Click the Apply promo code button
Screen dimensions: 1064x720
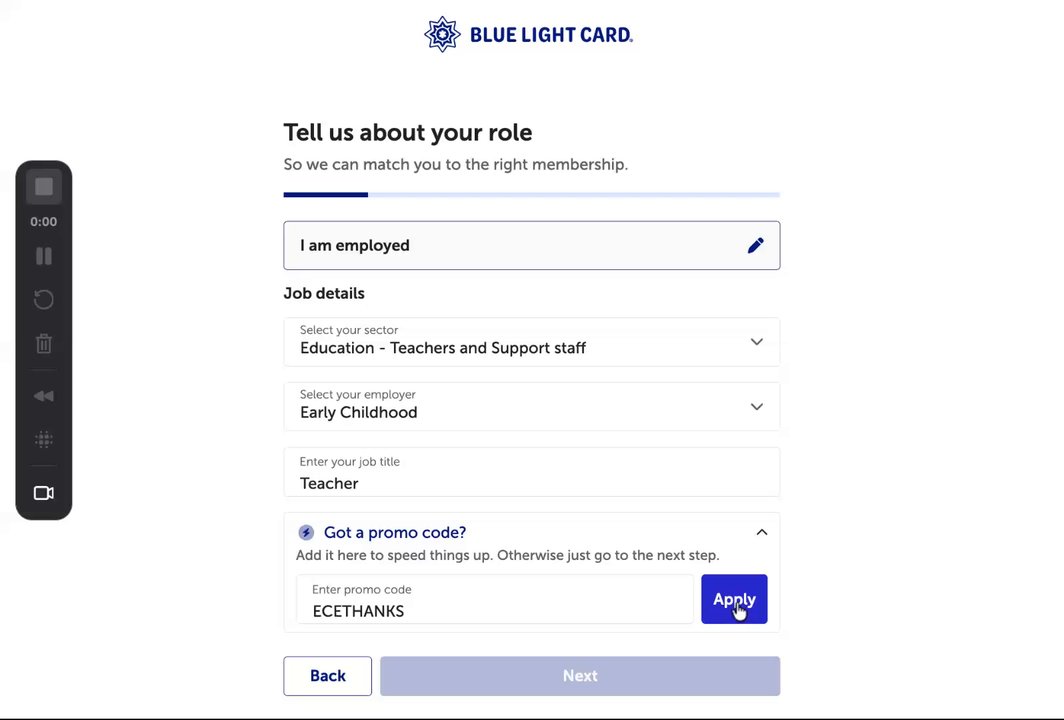coord(734,599)
